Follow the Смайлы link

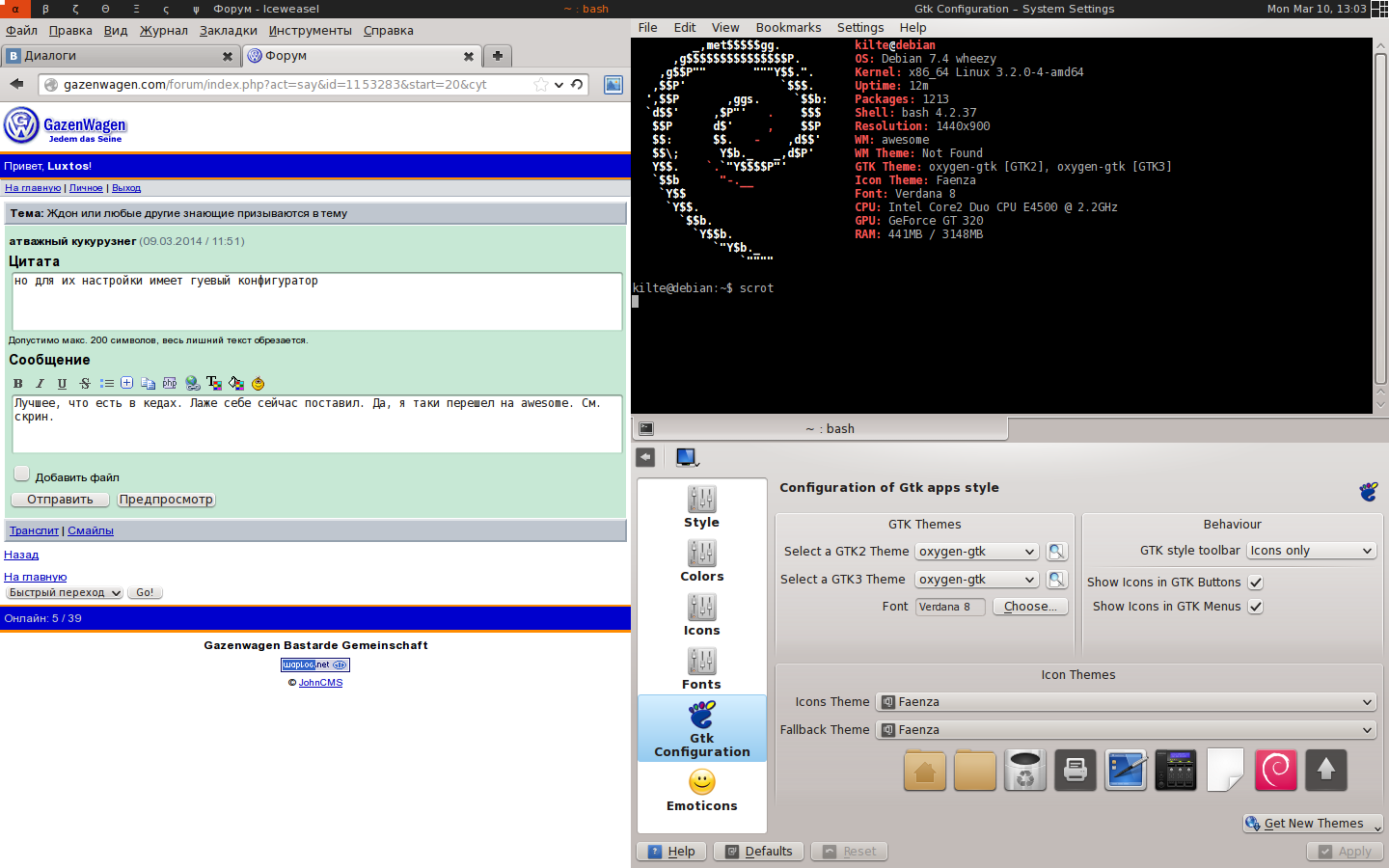point(91,530)
